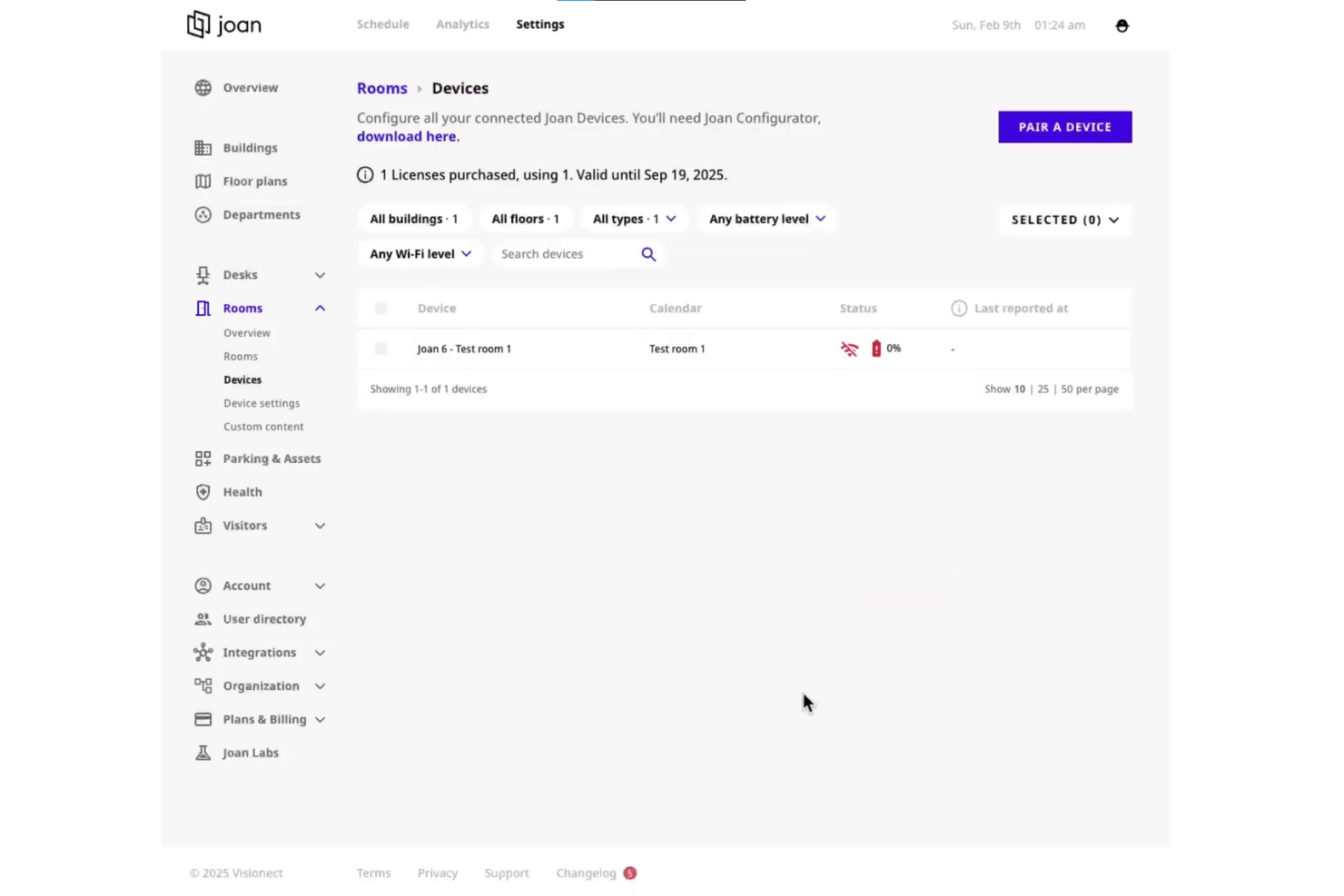Click the Joan Labs flask icon

(203, 753)
